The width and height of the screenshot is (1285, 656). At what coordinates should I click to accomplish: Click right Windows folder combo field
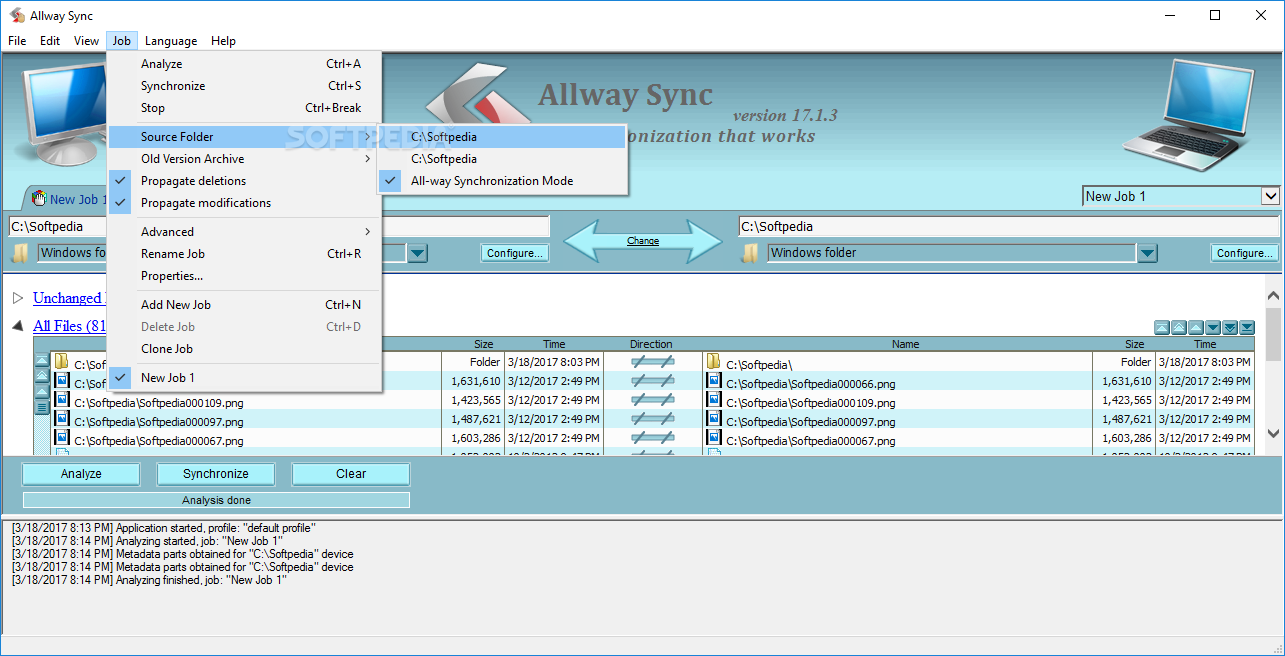952,253
